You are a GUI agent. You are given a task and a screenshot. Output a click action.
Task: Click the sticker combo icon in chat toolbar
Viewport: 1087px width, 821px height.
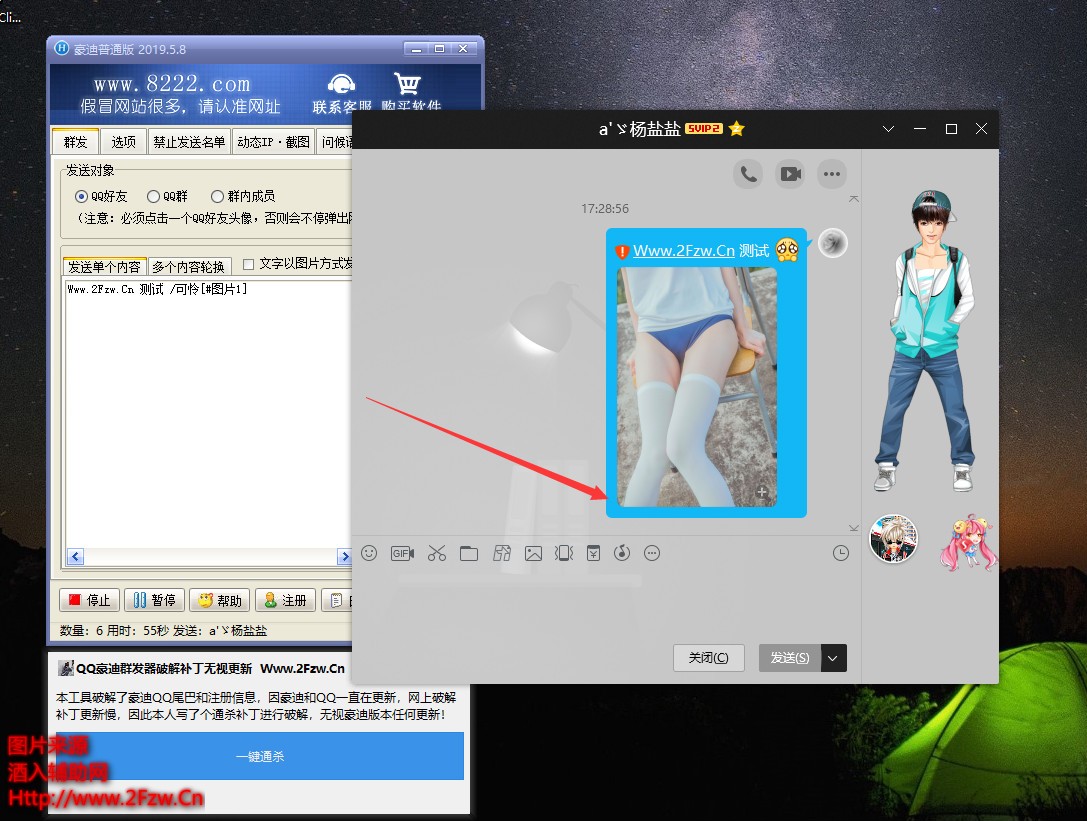point(501,553)
